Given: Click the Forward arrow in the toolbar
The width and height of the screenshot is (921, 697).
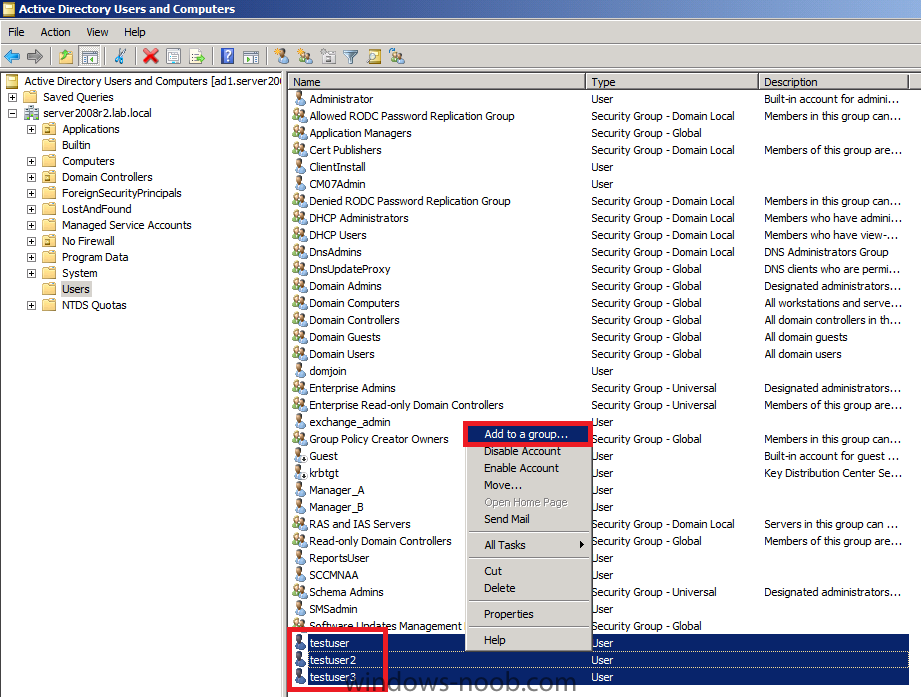Looking at the screenshot, I should coord(35,56).
